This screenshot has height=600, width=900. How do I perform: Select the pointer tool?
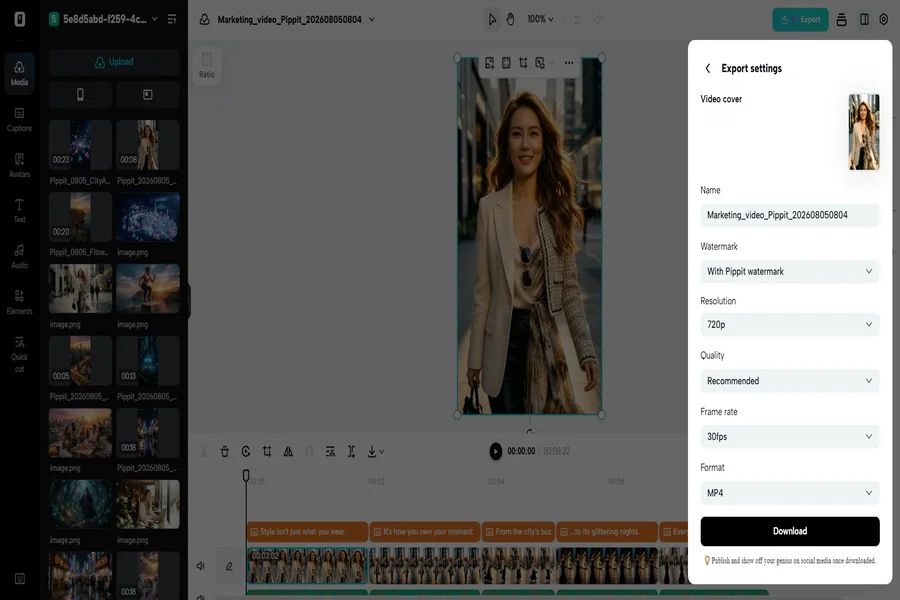(x=492, y=20)
